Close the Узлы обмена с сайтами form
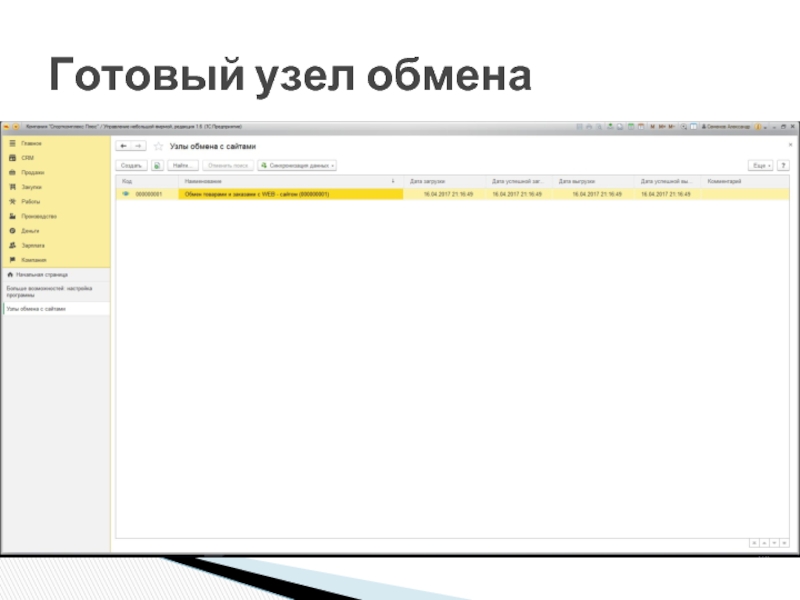The height and width of the screenshot is (600, 800). 790,145
